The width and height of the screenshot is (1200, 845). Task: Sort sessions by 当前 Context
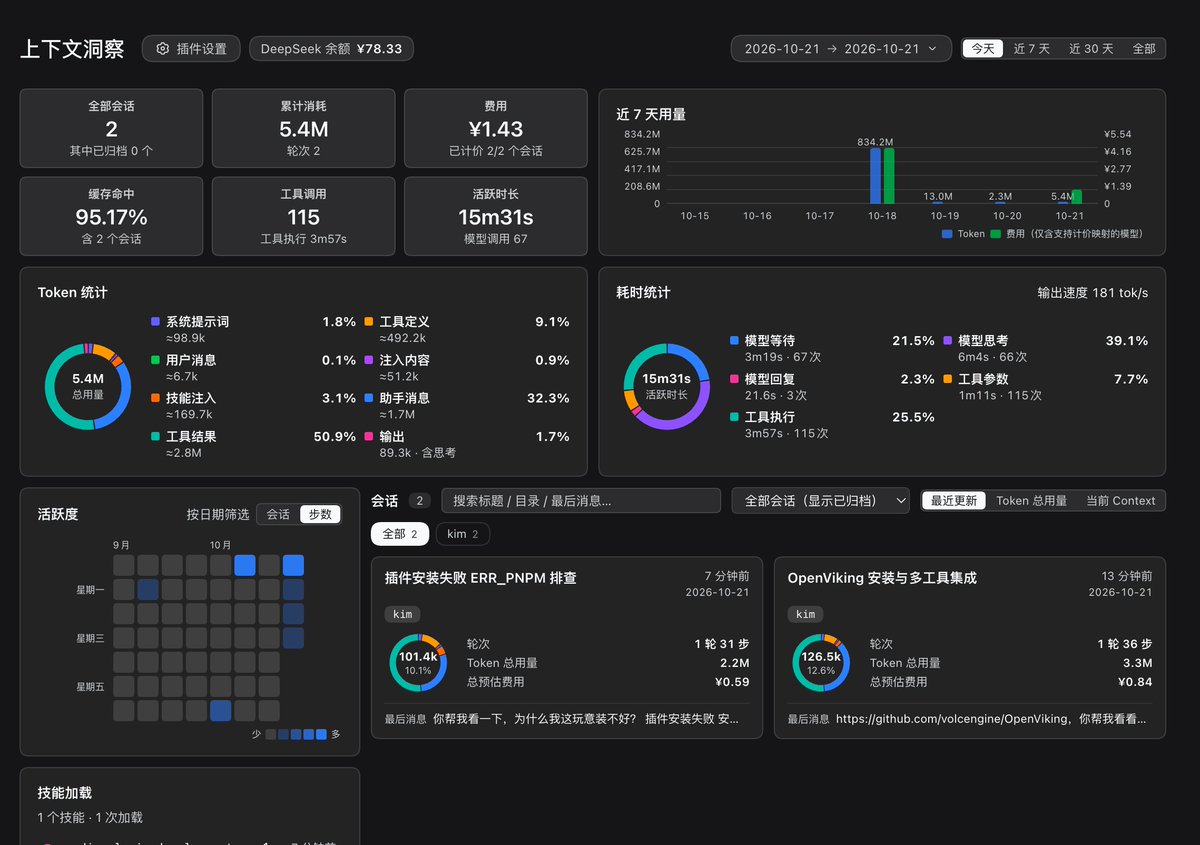1120,501
